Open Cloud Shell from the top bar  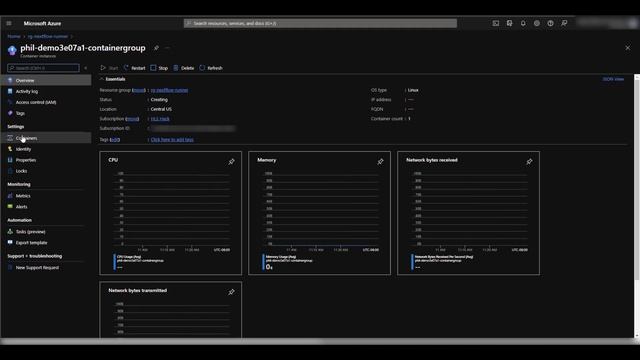[496, 23]
